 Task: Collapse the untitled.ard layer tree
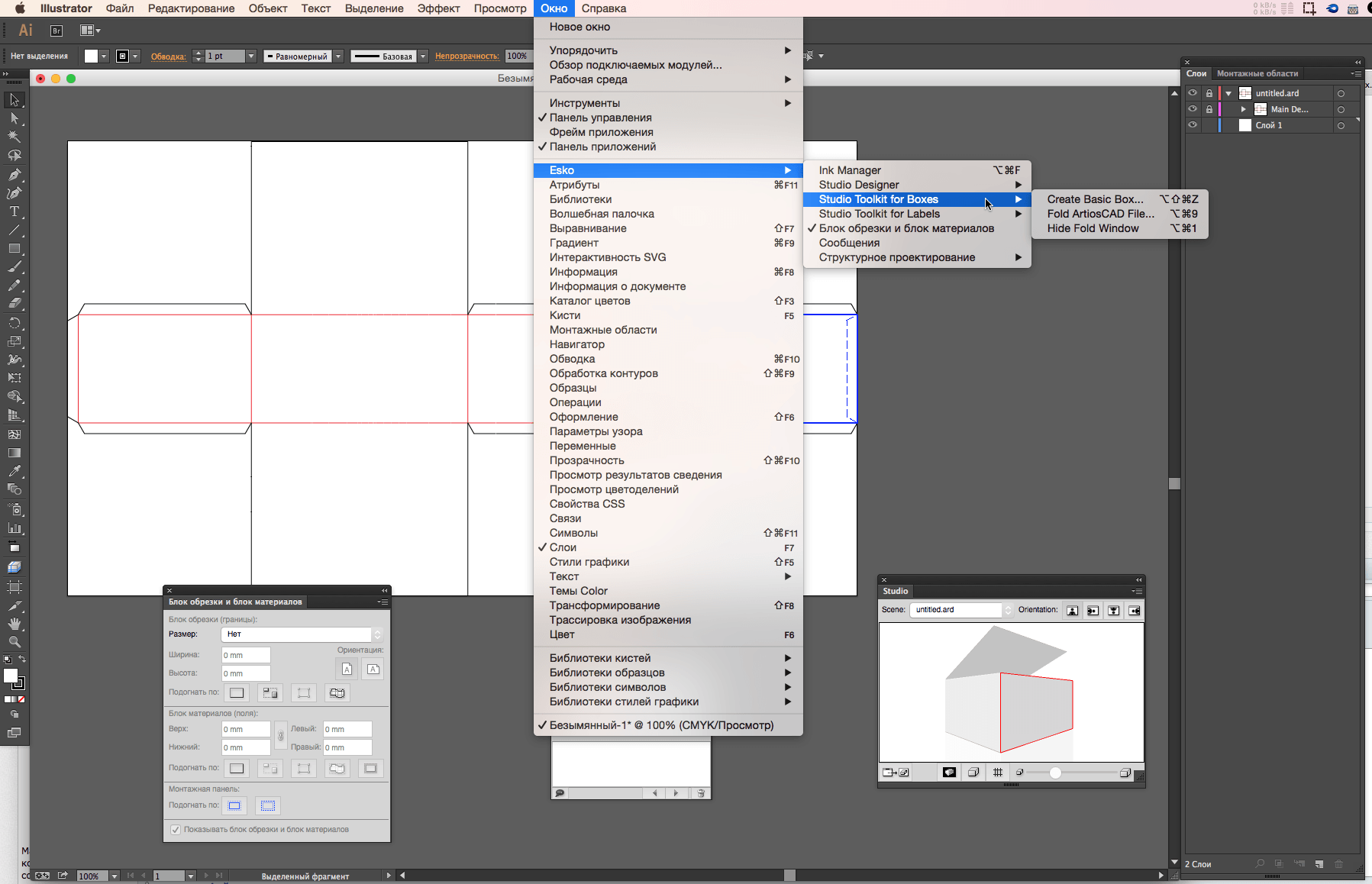point(1228,94)
